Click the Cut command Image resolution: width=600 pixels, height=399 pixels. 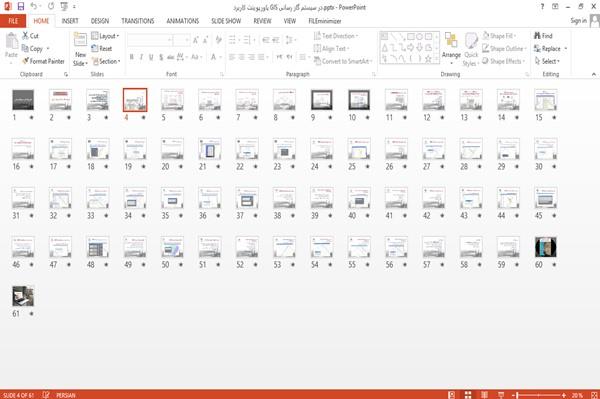pyautogui.click(x=30, y=36)
